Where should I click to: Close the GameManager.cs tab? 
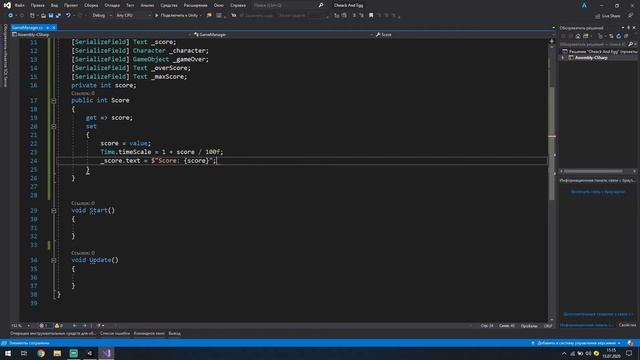tap(53, 27)
